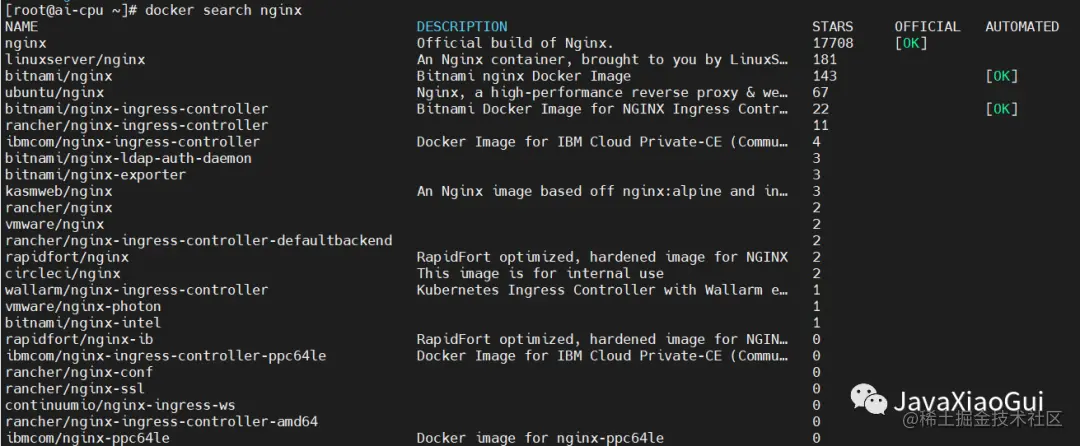
Task: Click the stars value 17708
Action: point(833,43)
